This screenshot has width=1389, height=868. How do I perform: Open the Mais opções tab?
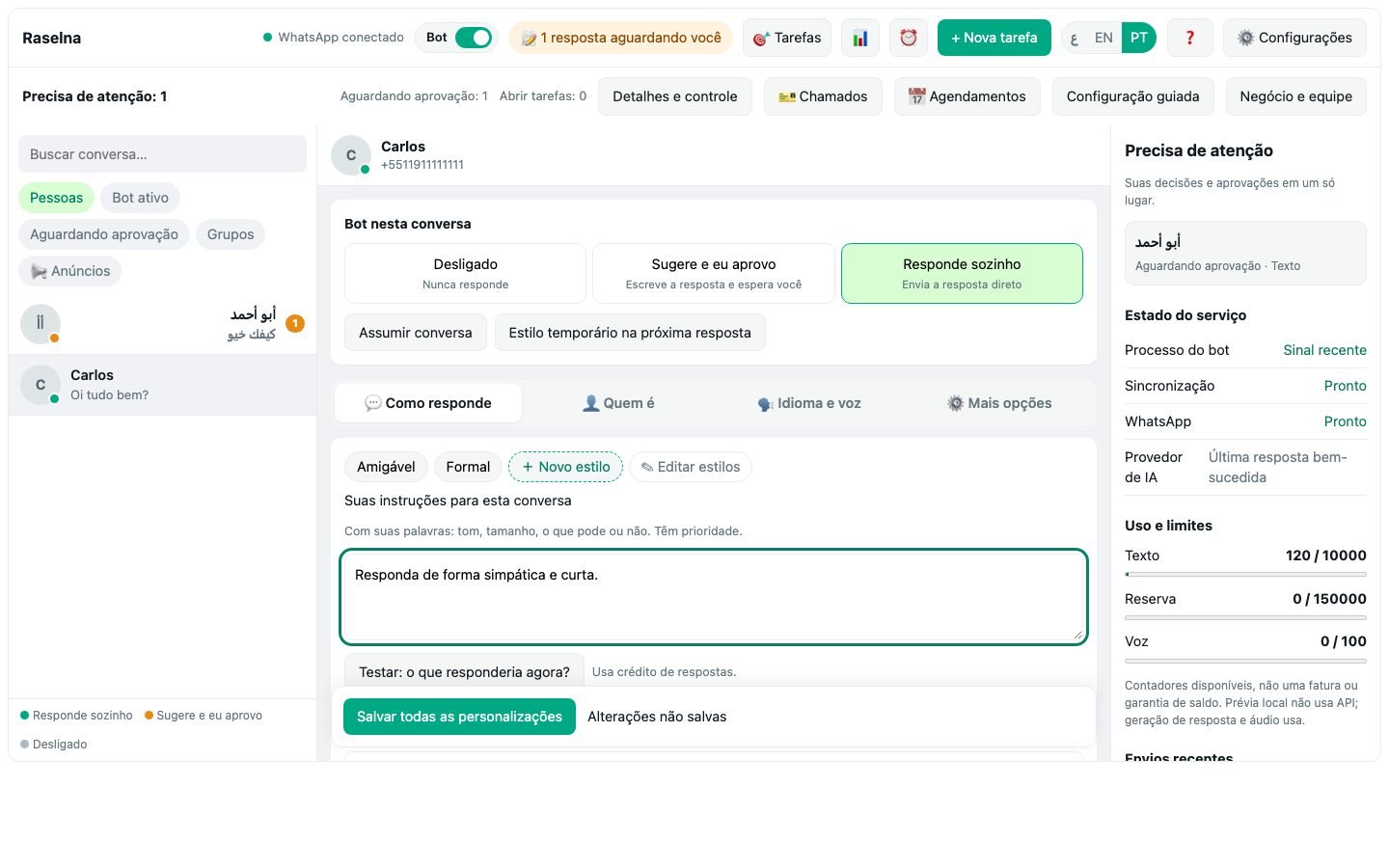point(999,403)
